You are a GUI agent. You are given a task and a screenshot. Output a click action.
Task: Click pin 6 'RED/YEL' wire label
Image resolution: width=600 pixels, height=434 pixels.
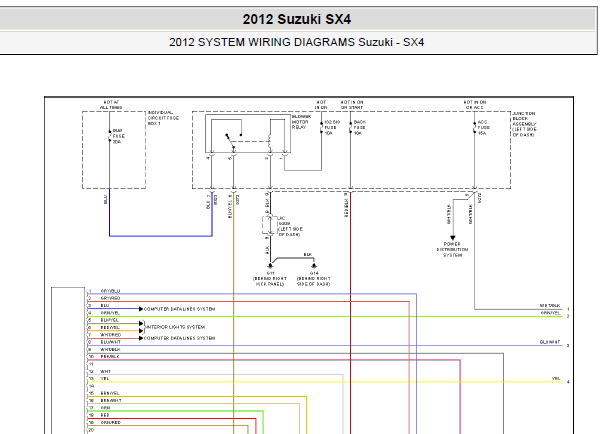[110, 328]
